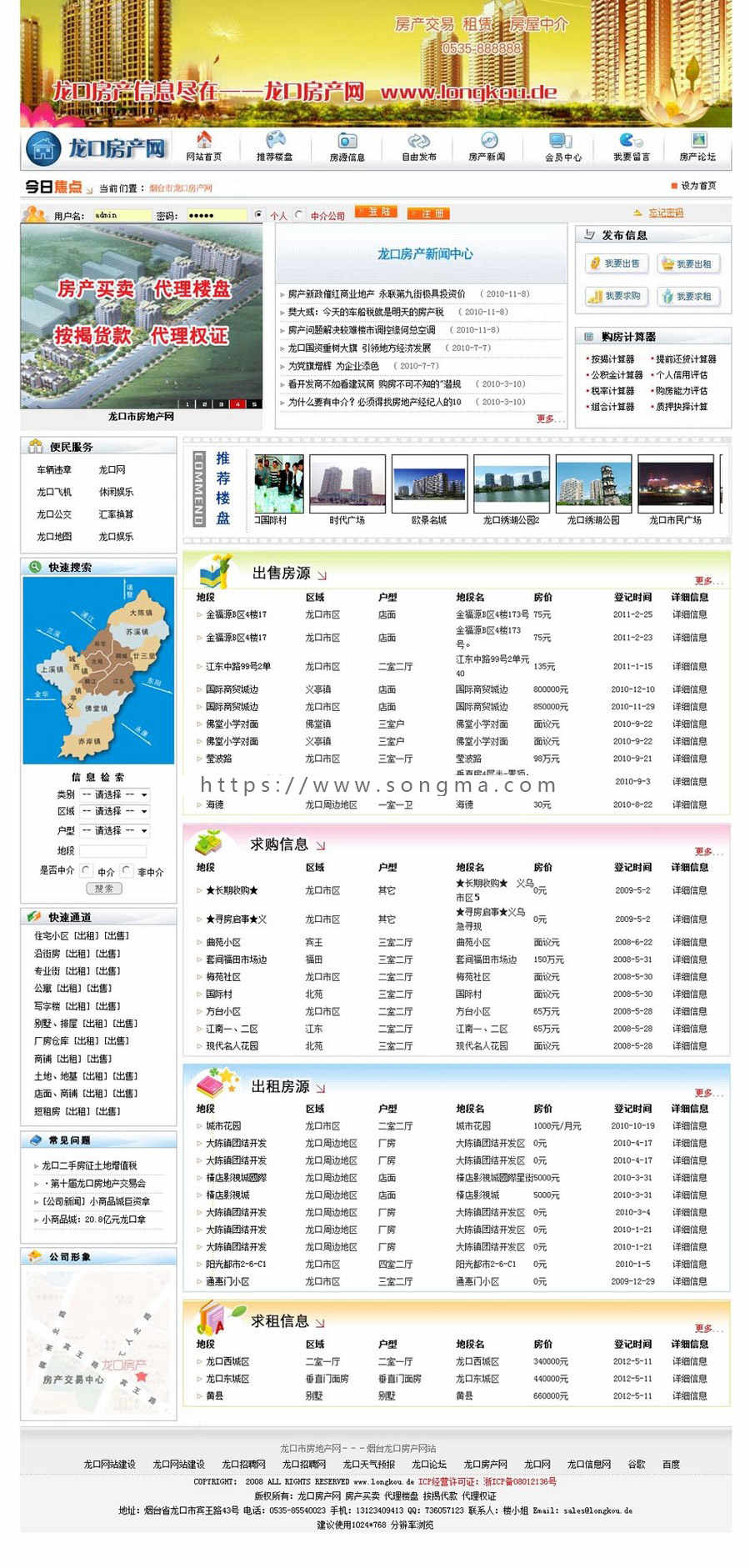Image resolution: width=750 pixels, height=1568 pixels.
Task: Click 详细信息 for 城市花园 rental listing
Action: tap(689, 1125)
